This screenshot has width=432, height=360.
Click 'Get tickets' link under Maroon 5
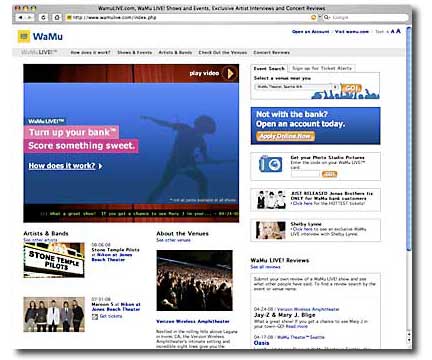point(111,316)
